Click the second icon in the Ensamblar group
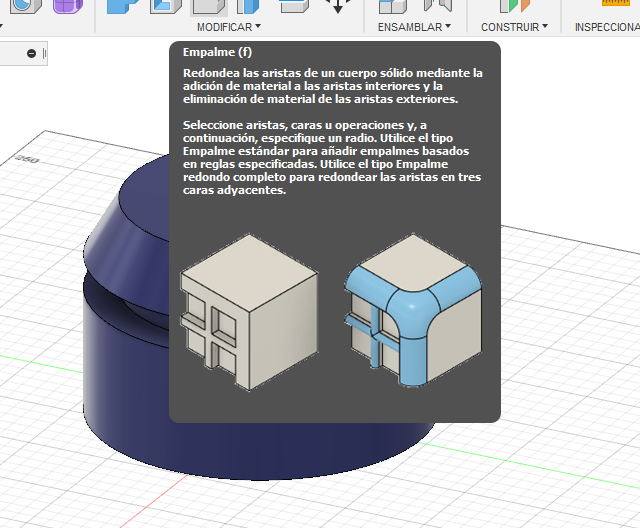Viewport: 640px width, 528px height. pyautogui.click(x=435, y=6)
